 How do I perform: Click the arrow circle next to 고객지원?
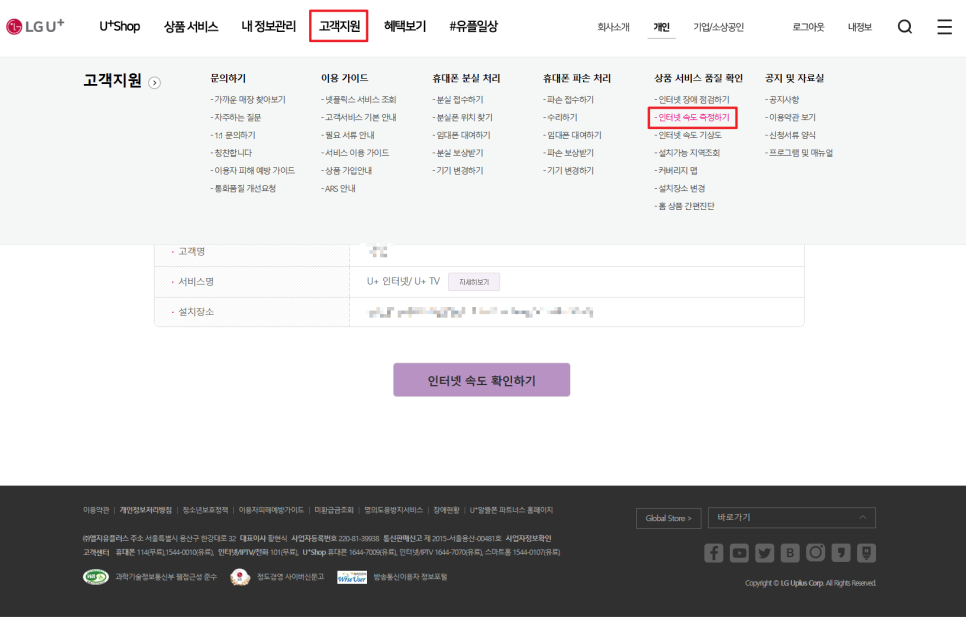click(155, 83)
